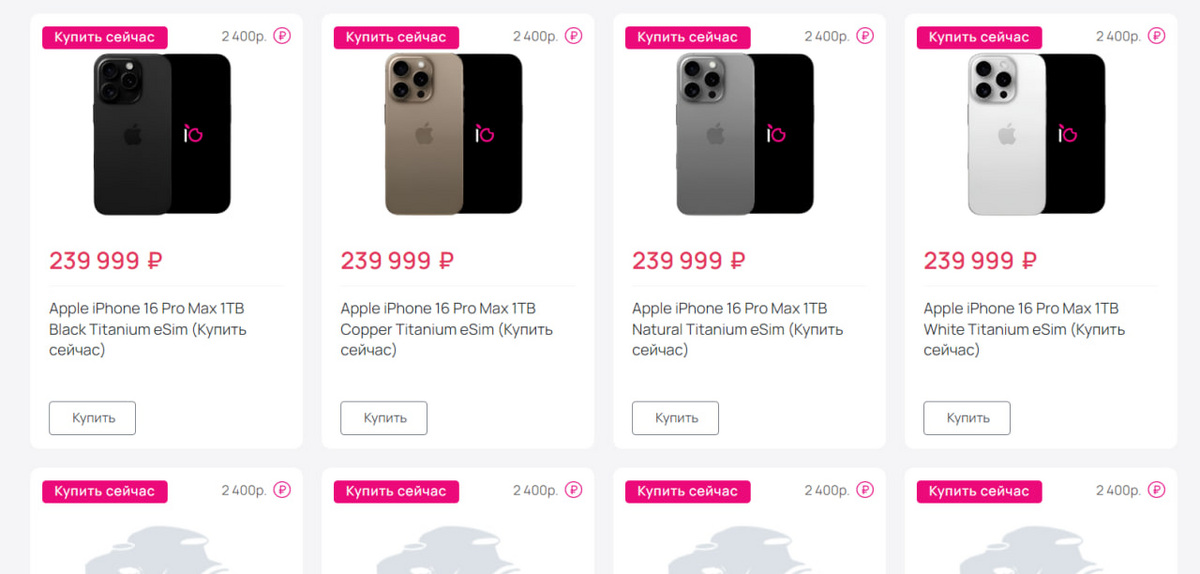This screenshot has width=1200, height=574.
Task: Open the Copper Titanium iPhone product image
Action: 454,134
